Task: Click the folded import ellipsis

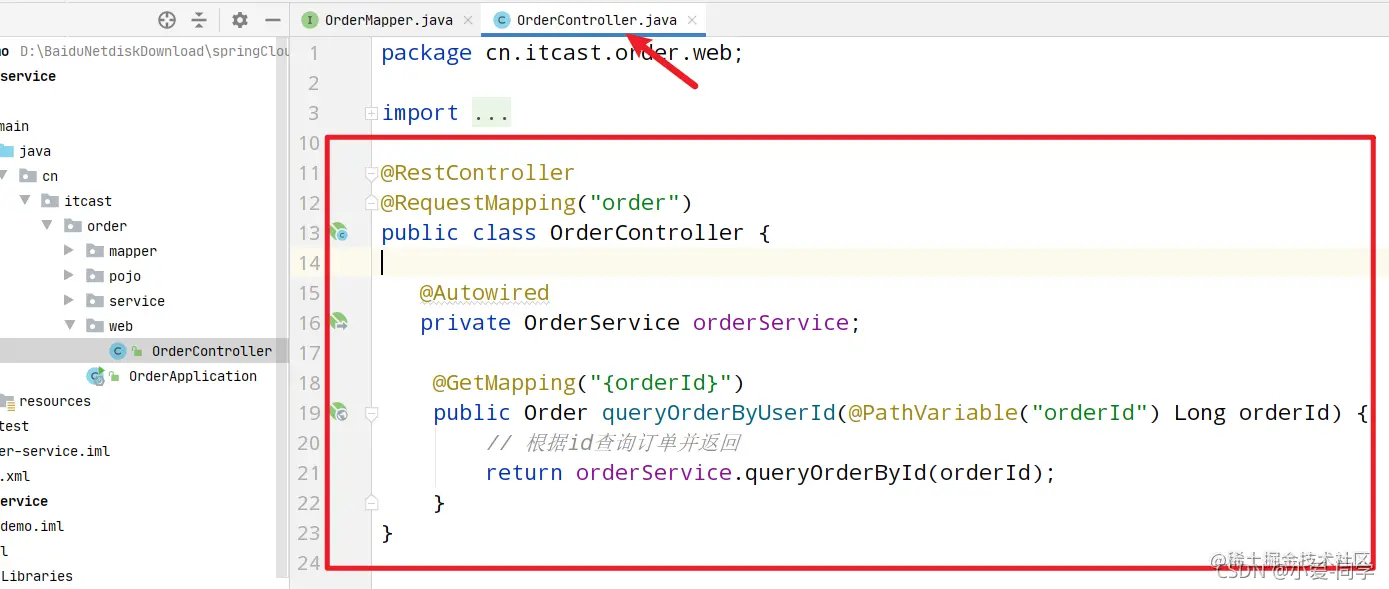Action: click(x=491, y=113)
